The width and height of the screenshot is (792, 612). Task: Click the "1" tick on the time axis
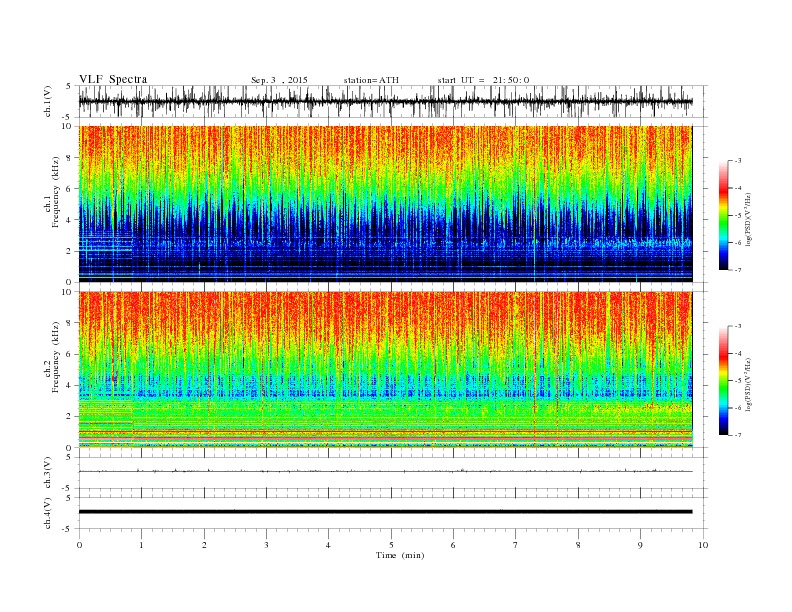click(142, 545)
